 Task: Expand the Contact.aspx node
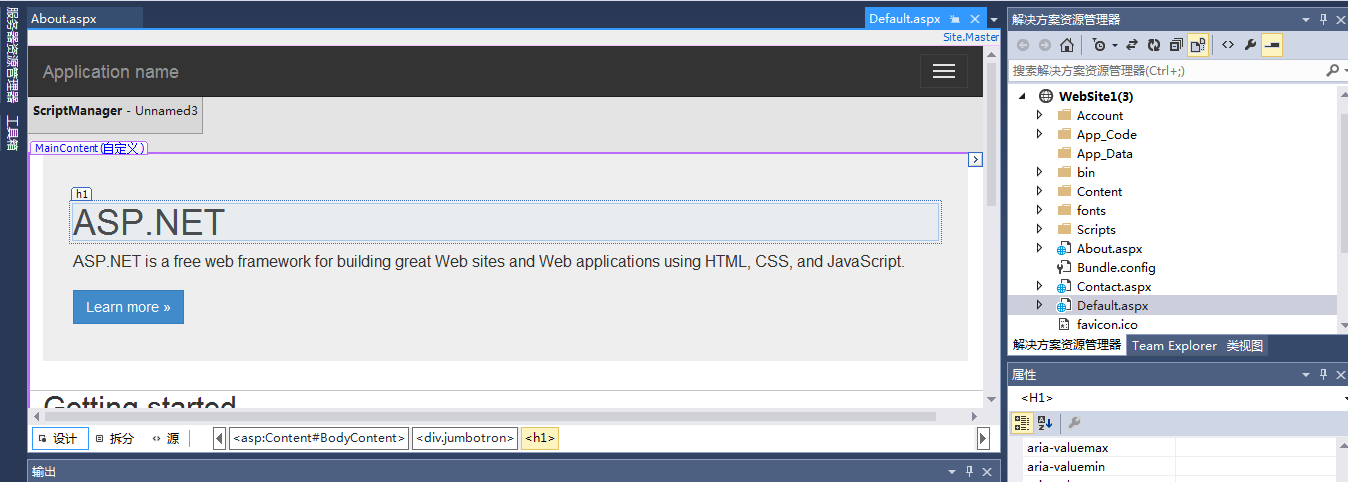click(1039, 286)
